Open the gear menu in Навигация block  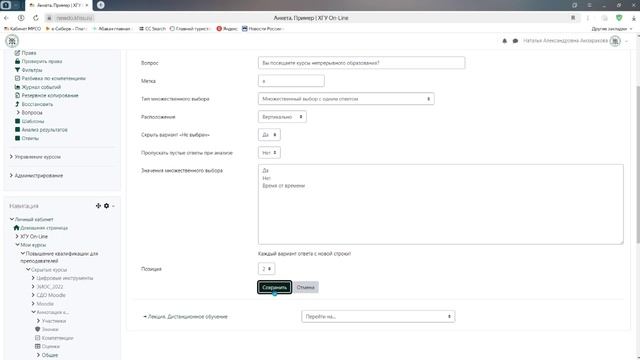(x=107, y=206)
